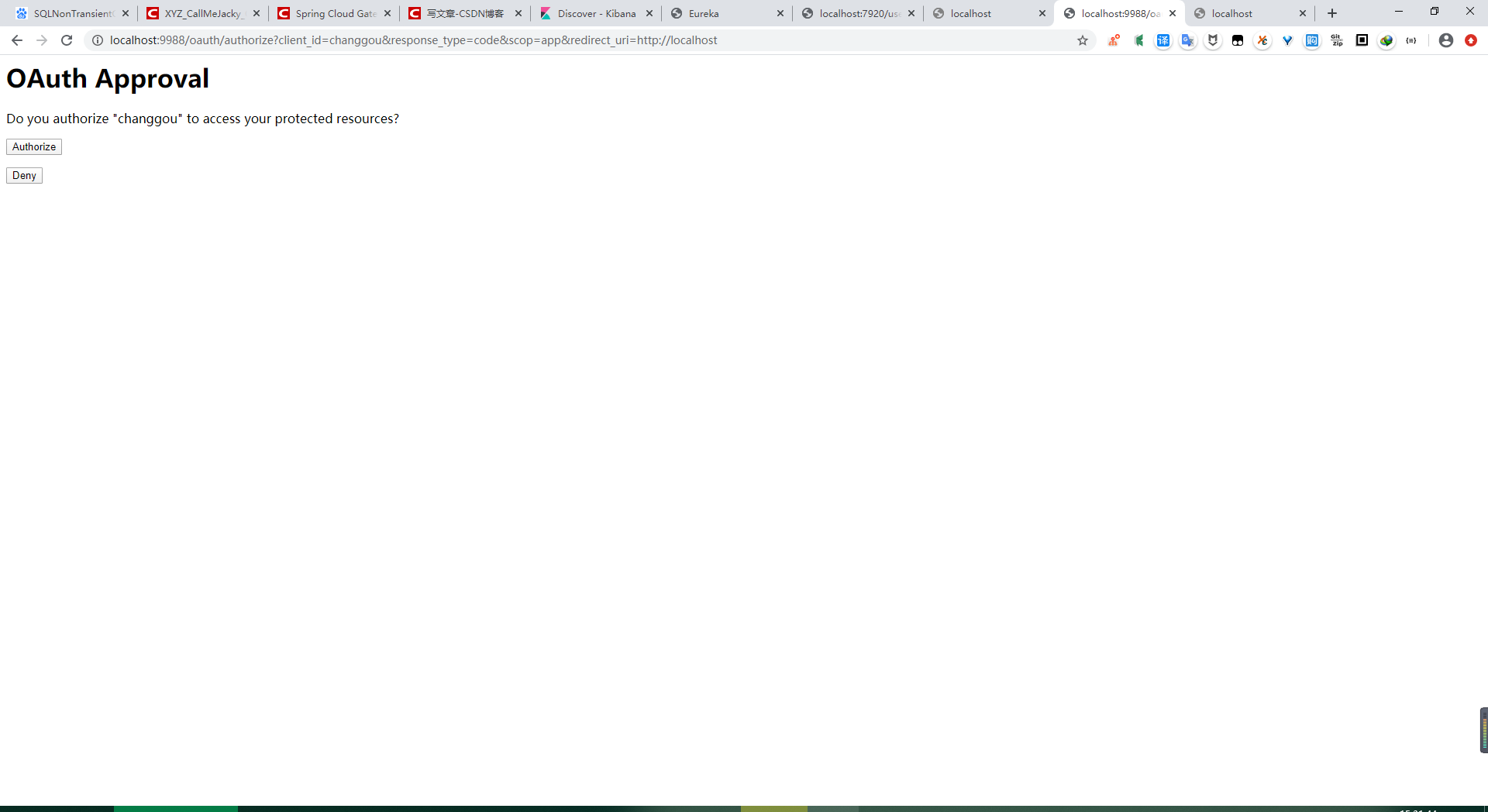Click the authorize changgou question text
The width and height of the screenshot is (1488, 812).
point(203,119)
